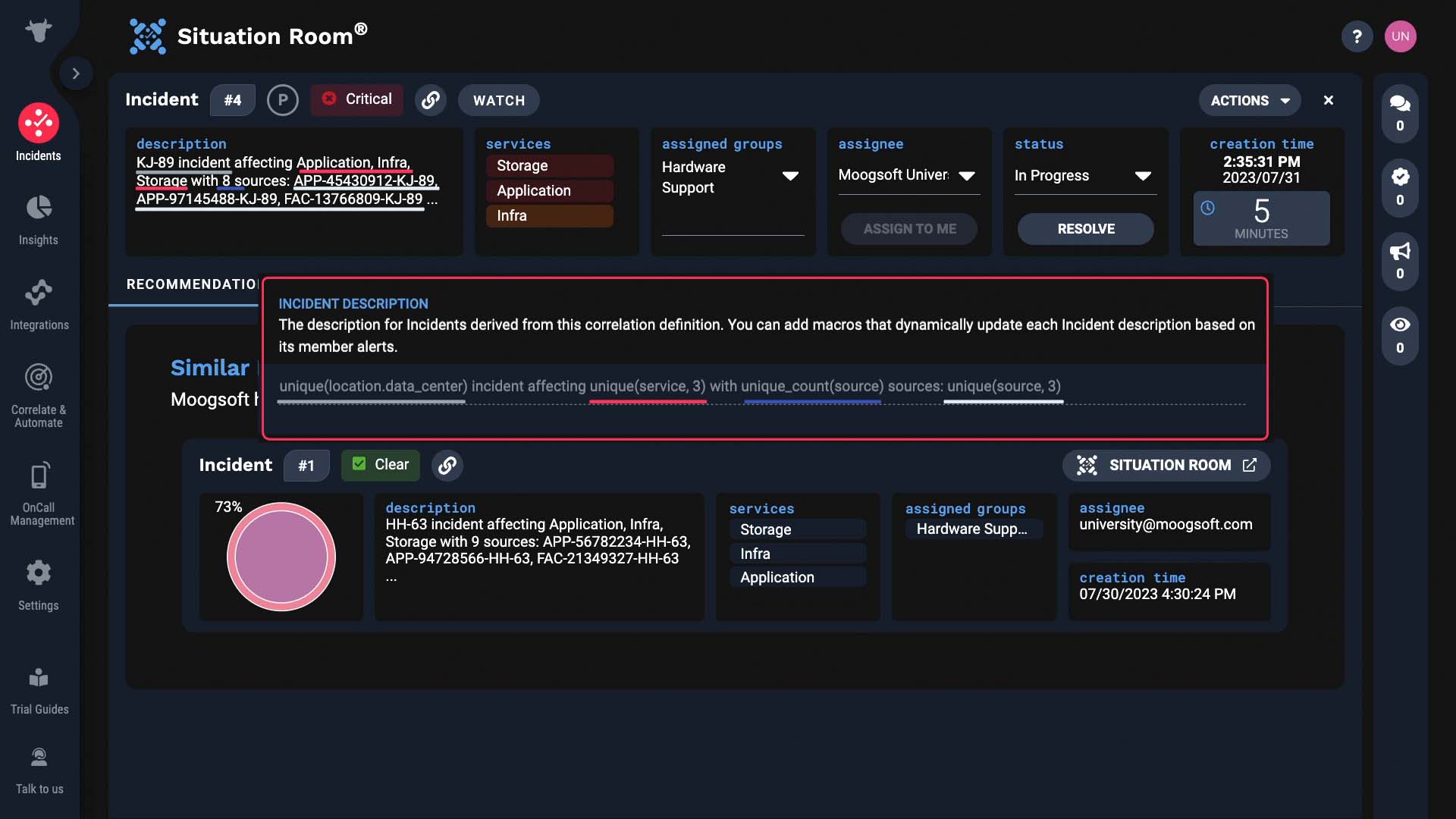This screenshot has width=1456, height=819.
Task: Open the announcements megaphone icon
Action: click(1400, 261)
